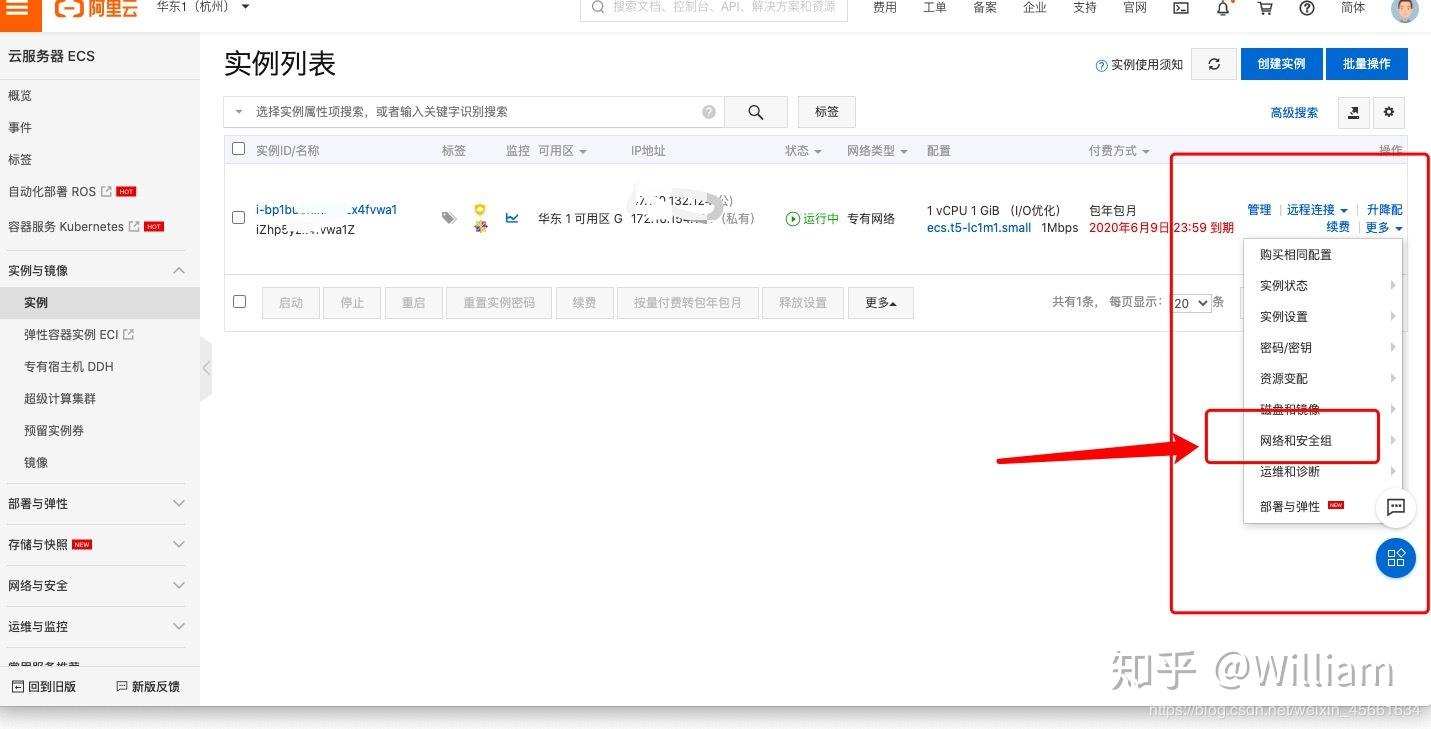Open 运维和诊断 submenu

pyautogui.click(x=1323, y=471)
